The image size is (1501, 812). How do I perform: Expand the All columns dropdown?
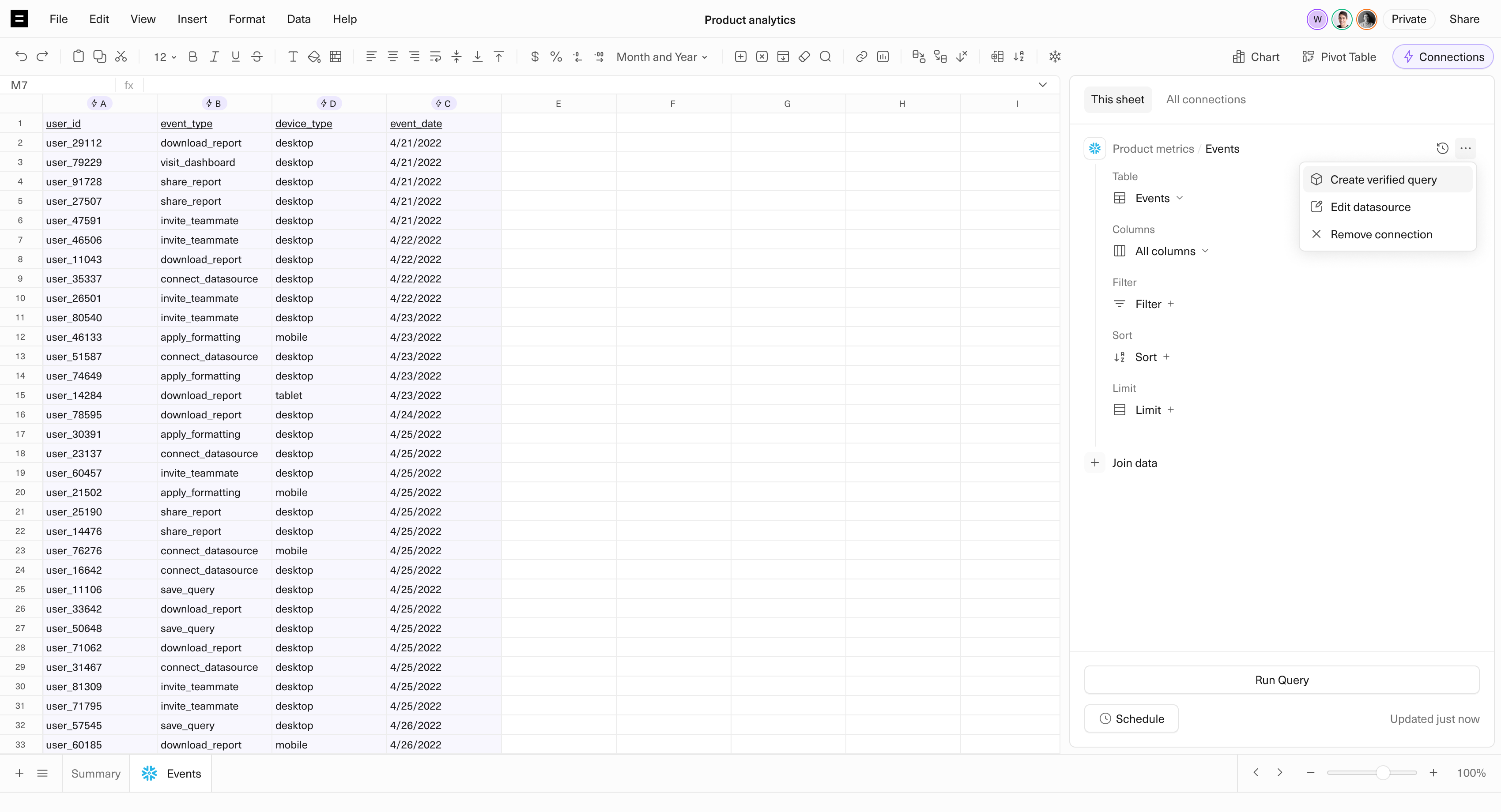(1171, 251)
